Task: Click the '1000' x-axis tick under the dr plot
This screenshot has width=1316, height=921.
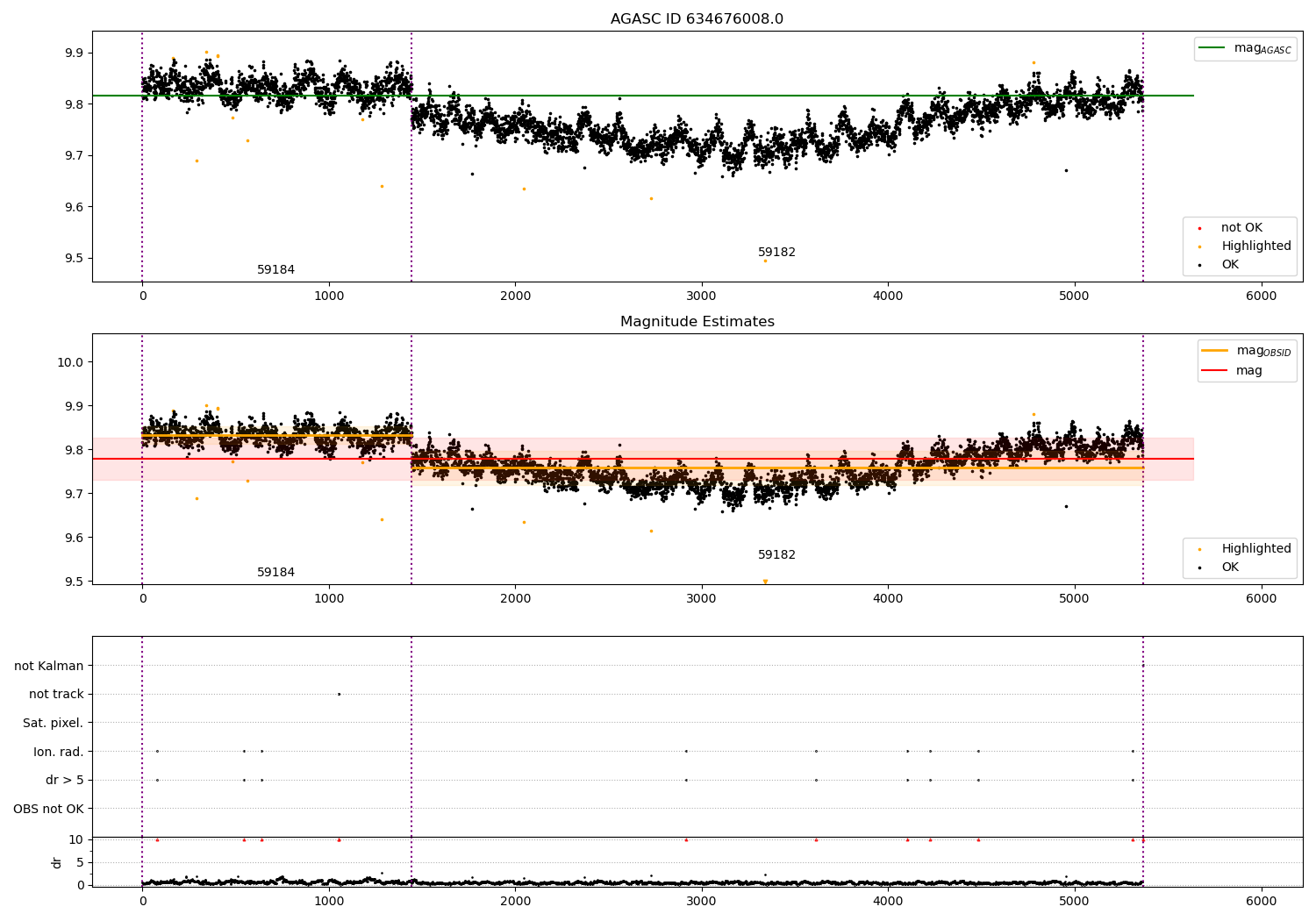Action: pos(329,901)
